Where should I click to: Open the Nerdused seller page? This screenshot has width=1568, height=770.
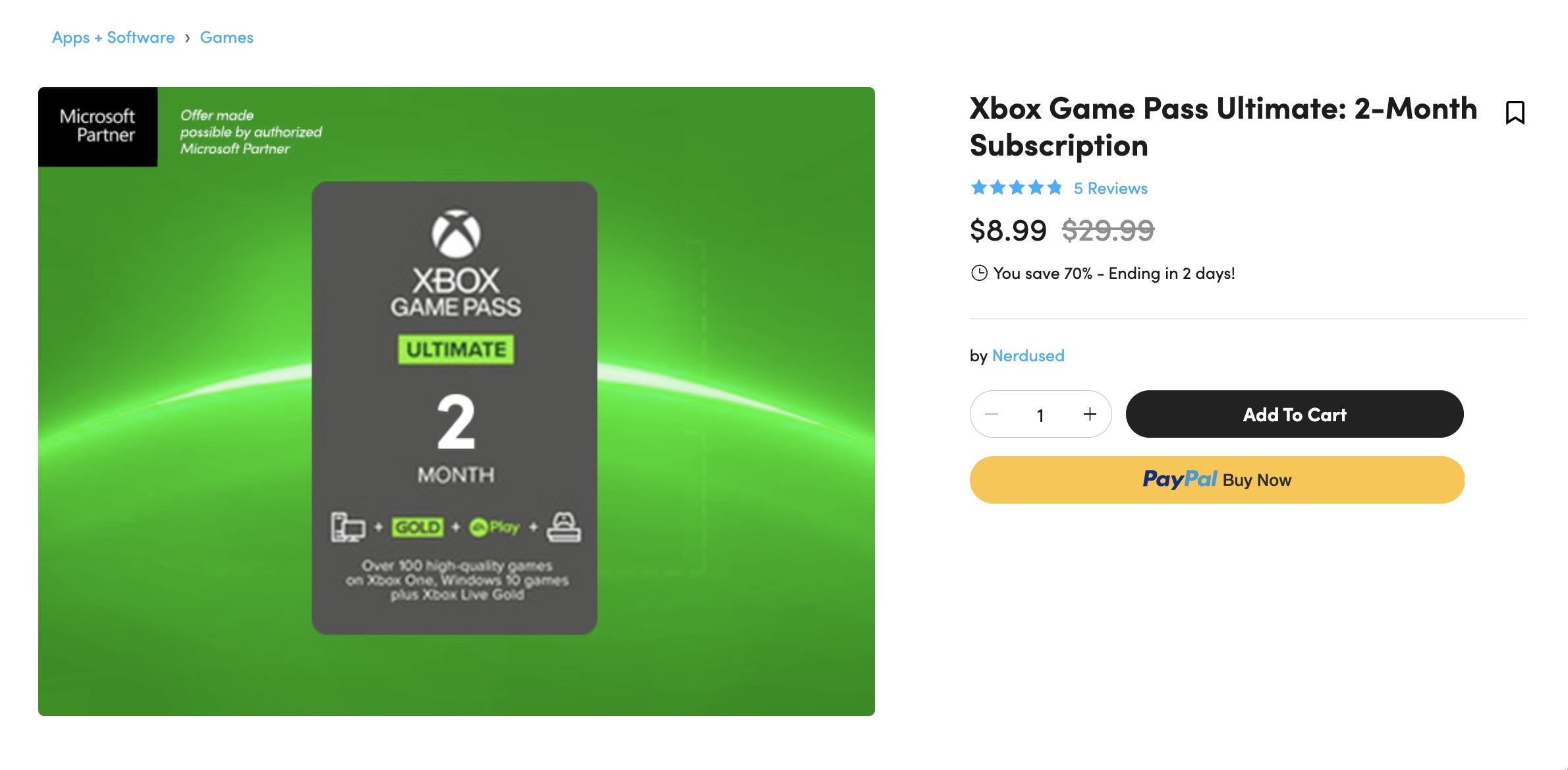coord(1028,355)
